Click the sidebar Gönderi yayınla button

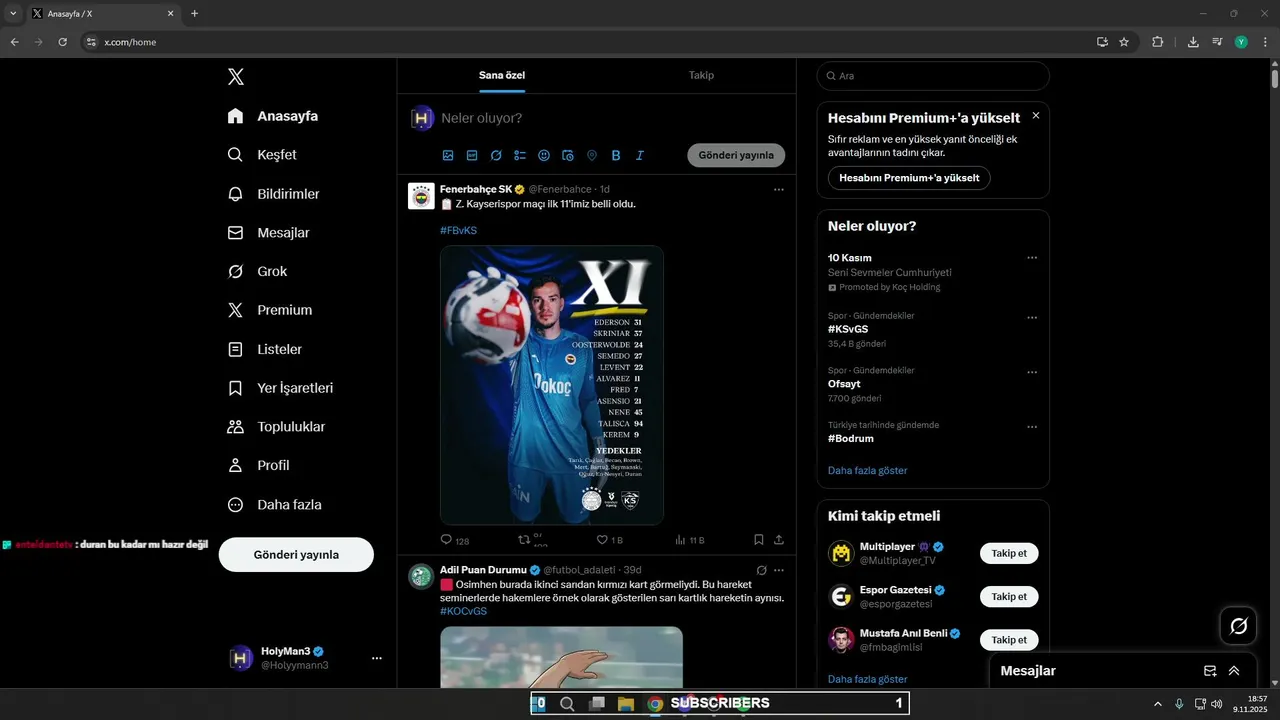click(x=296, y=554)
